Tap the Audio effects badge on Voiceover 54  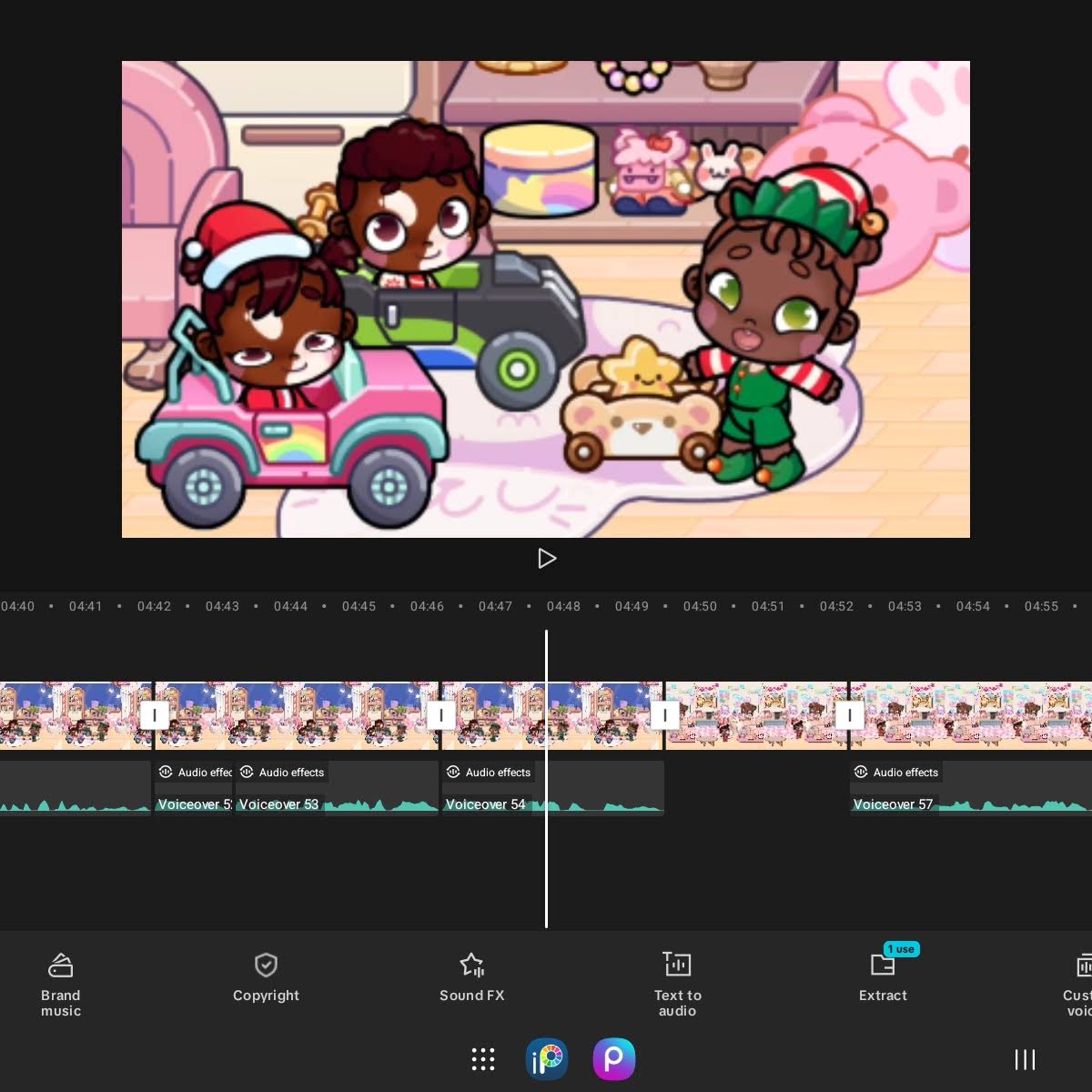(x=489, y=773)
